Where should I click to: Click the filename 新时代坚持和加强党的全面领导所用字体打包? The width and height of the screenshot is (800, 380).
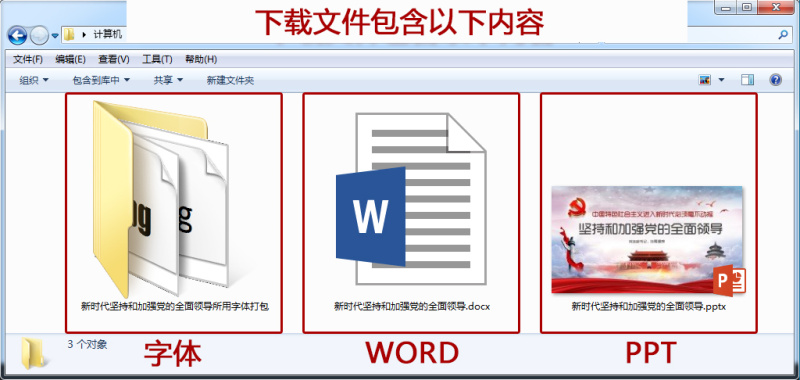pos(175,307)
